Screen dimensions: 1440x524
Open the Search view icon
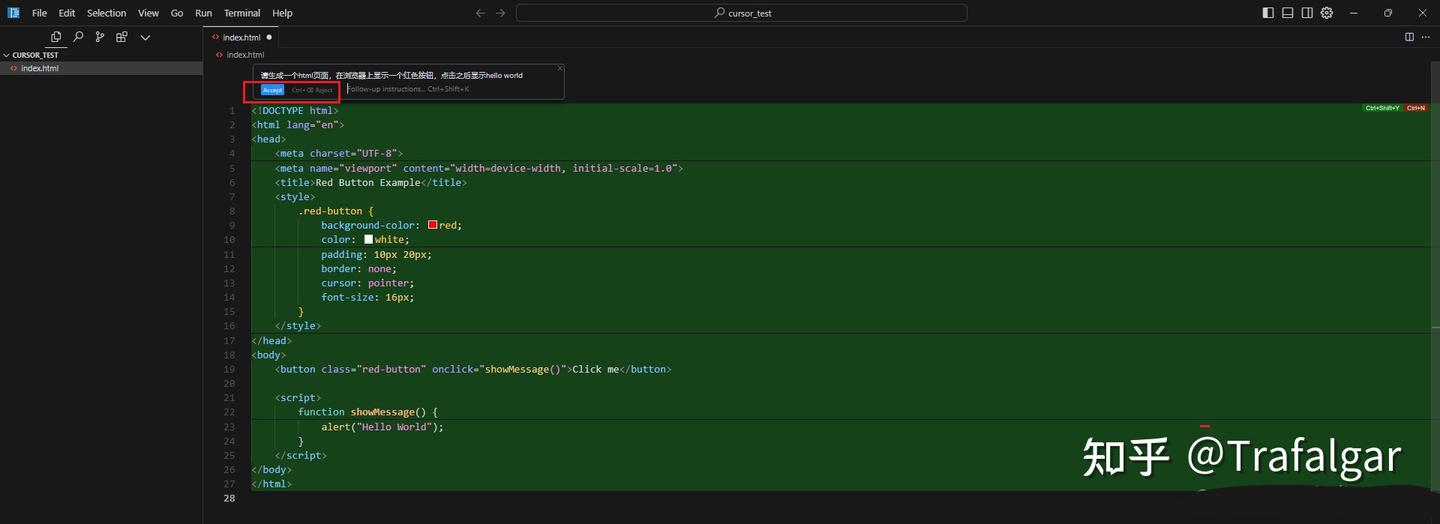(x=78, y=37)
